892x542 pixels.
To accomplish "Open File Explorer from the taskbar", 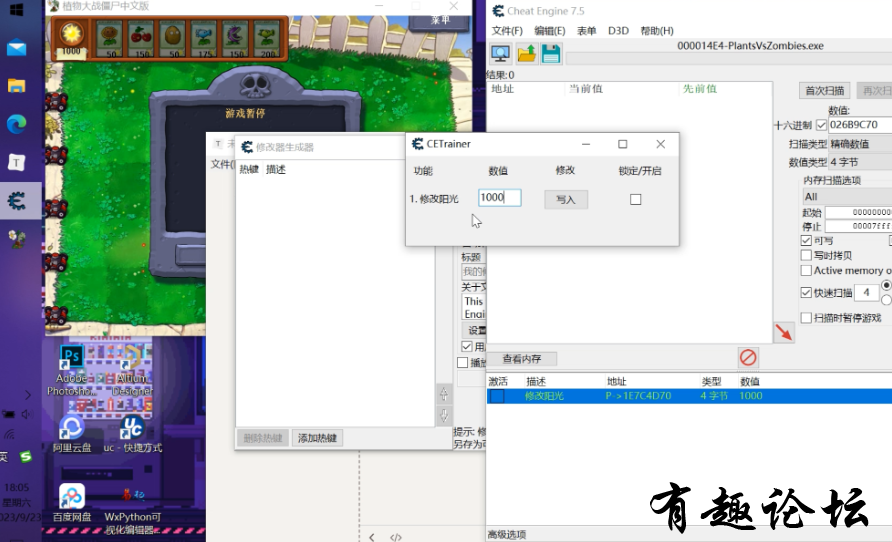I will click(16, 86).
